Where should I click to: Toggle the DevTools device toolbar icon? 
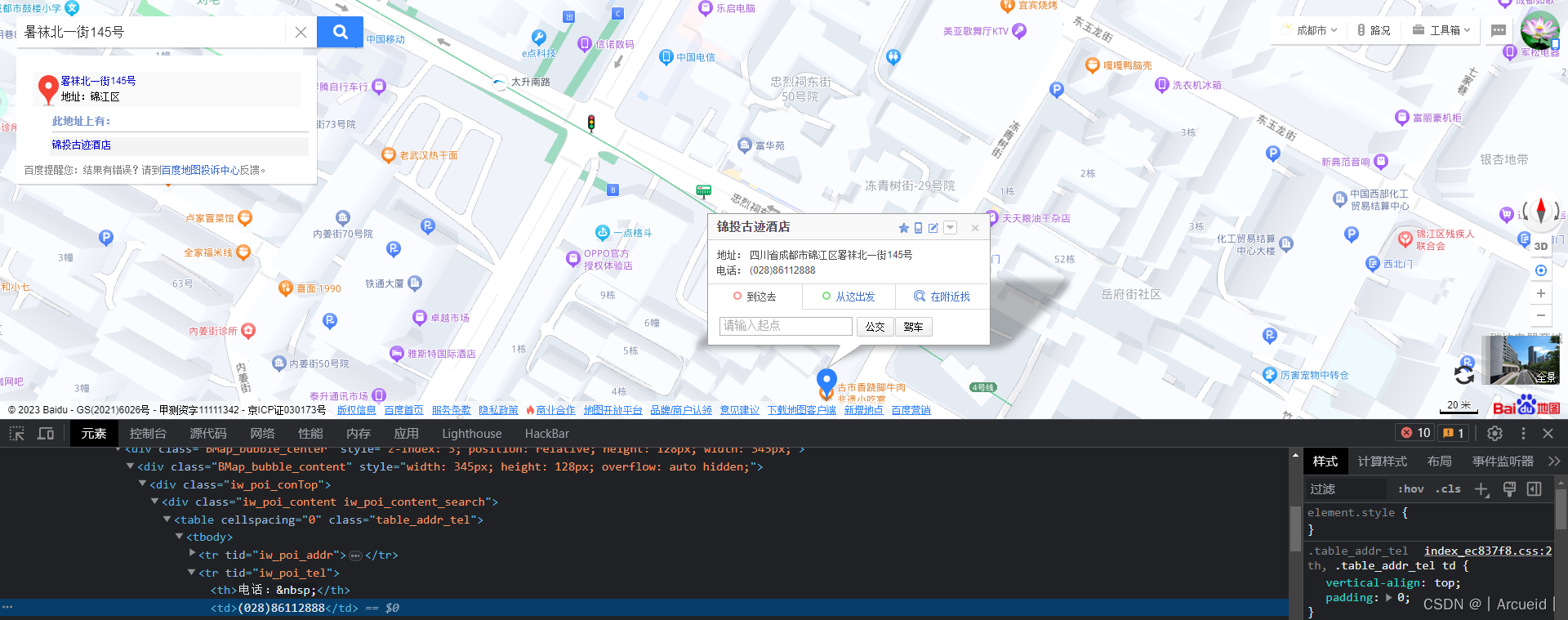point(46,433)
